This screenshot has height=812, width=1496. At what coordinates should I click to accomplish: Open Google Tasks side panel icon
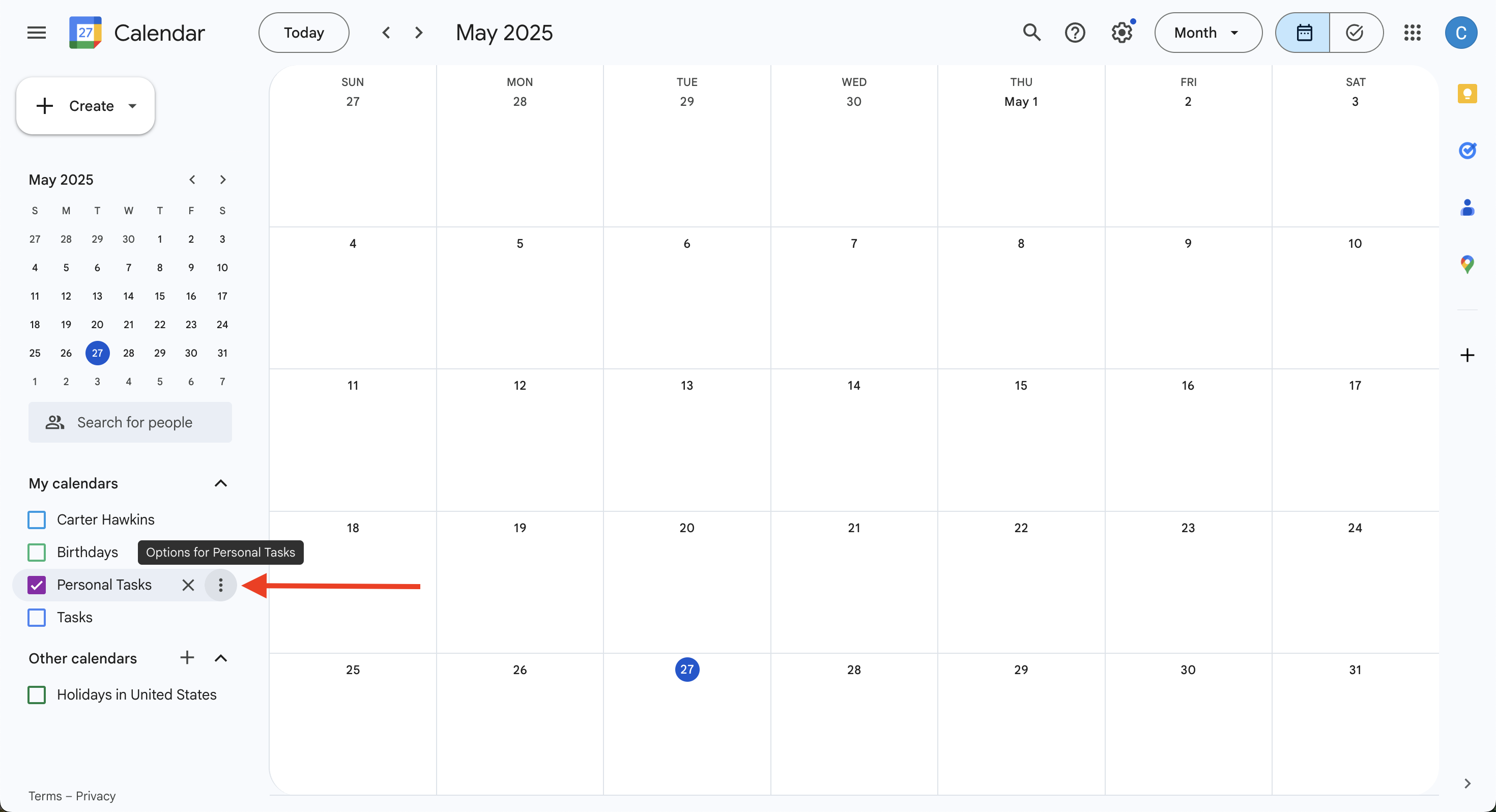1467,151
